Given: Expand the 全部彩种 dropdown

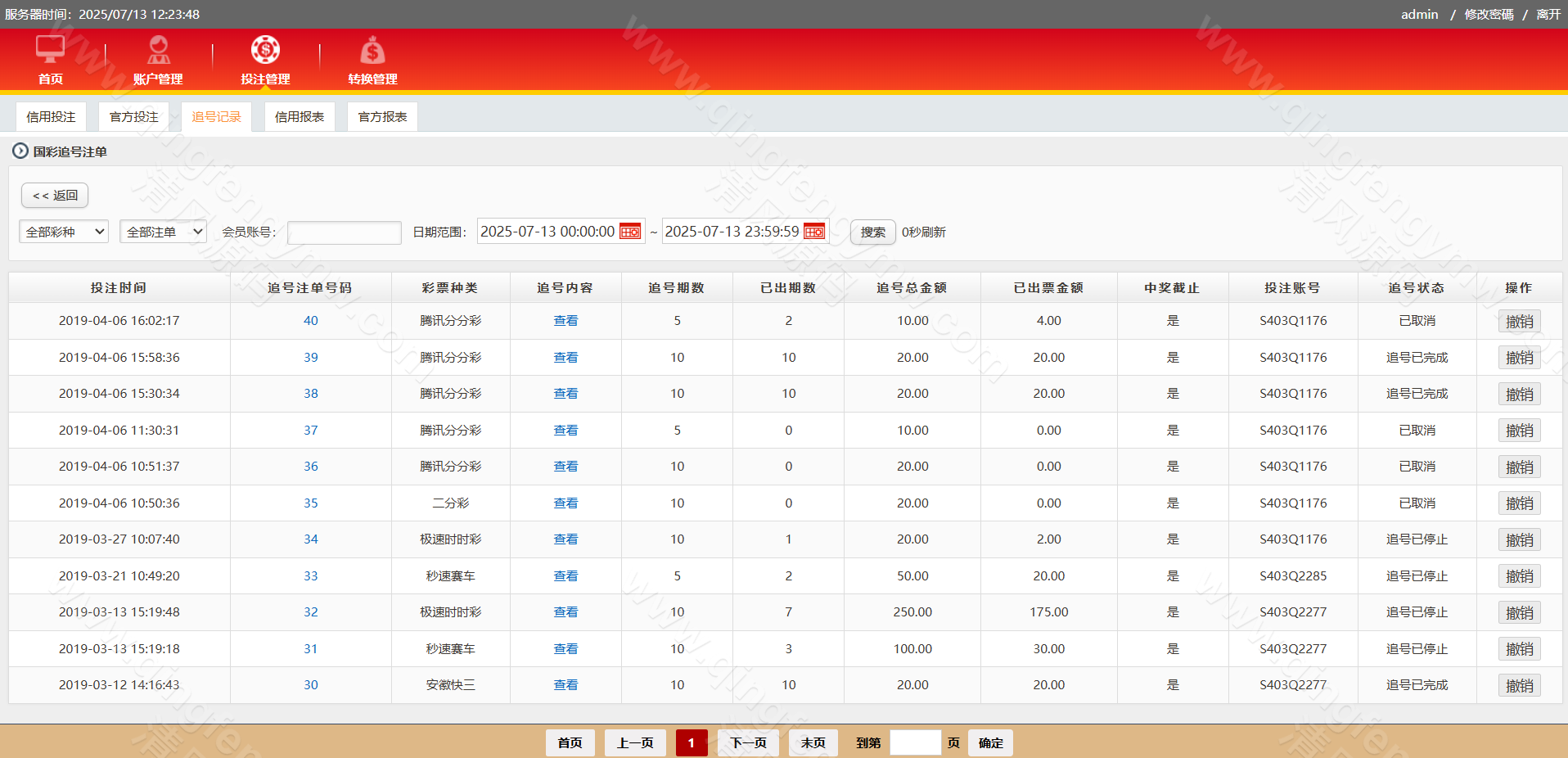Looking at the screenshot, I should click(x=64, y=232).
